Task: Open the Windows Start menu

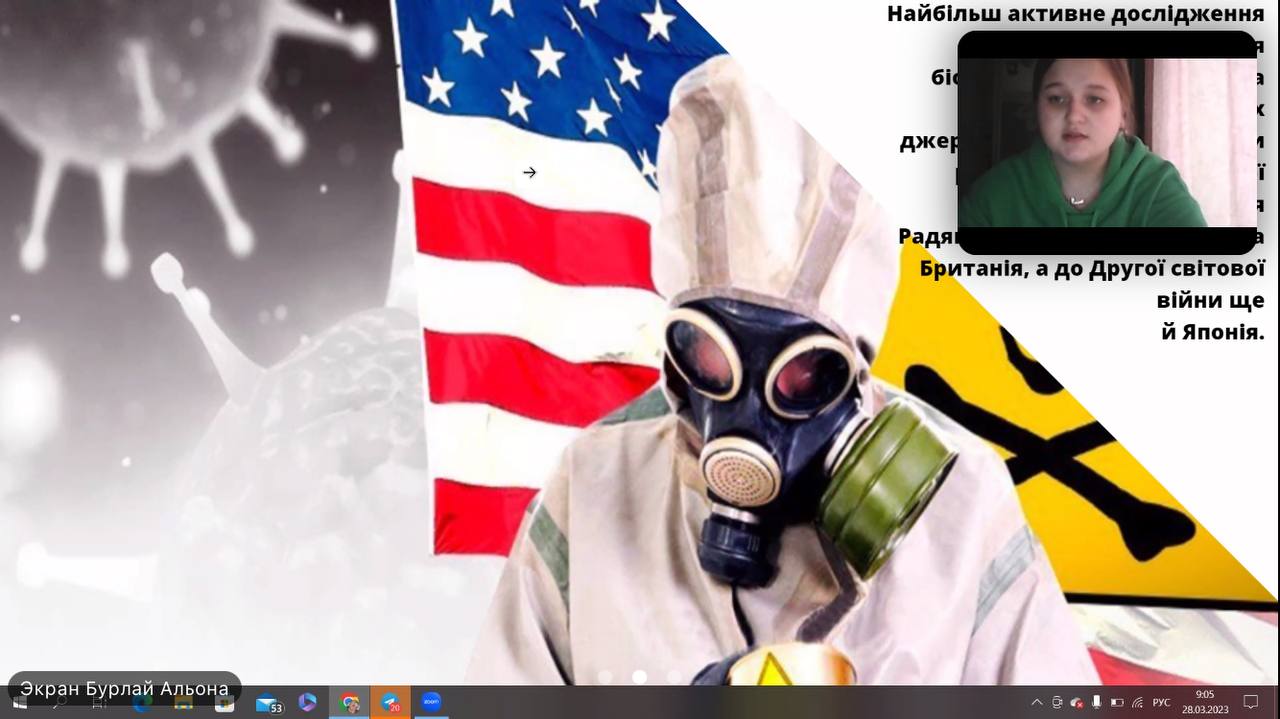Action: pyautogui.click(x=18, y=703)
